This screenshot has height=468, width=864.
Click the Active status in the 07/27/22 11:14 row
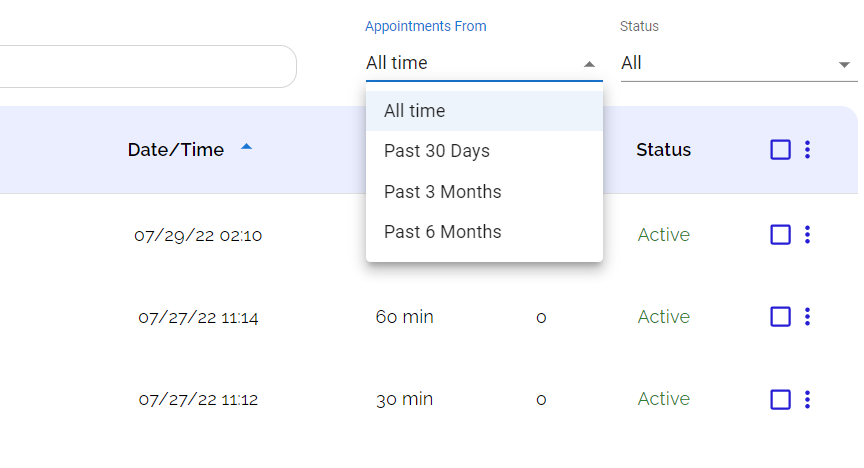[x=663, y=317]
